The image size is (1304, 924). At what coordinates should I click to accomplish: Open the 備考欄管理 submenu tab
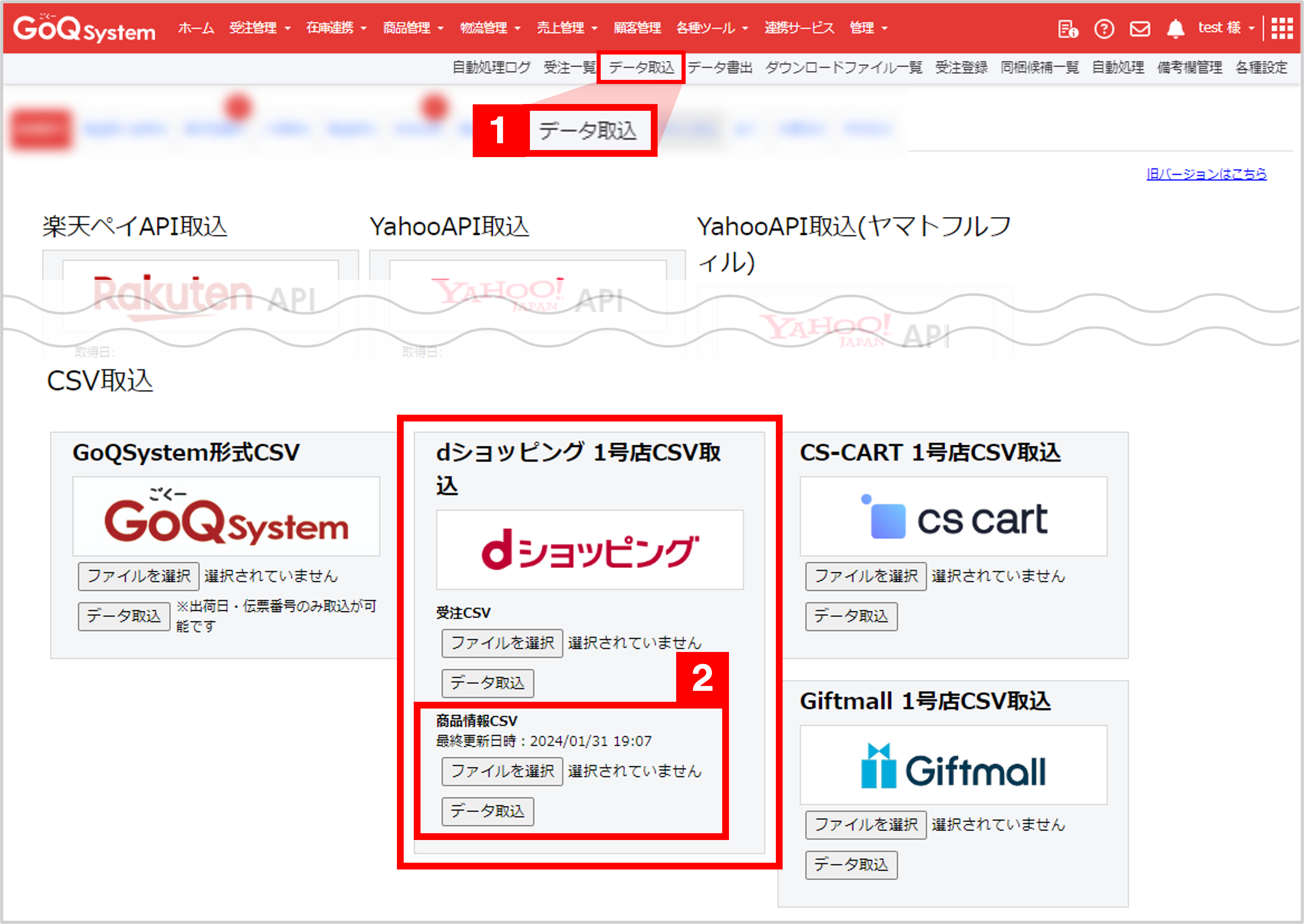[x=1190, y=68]
